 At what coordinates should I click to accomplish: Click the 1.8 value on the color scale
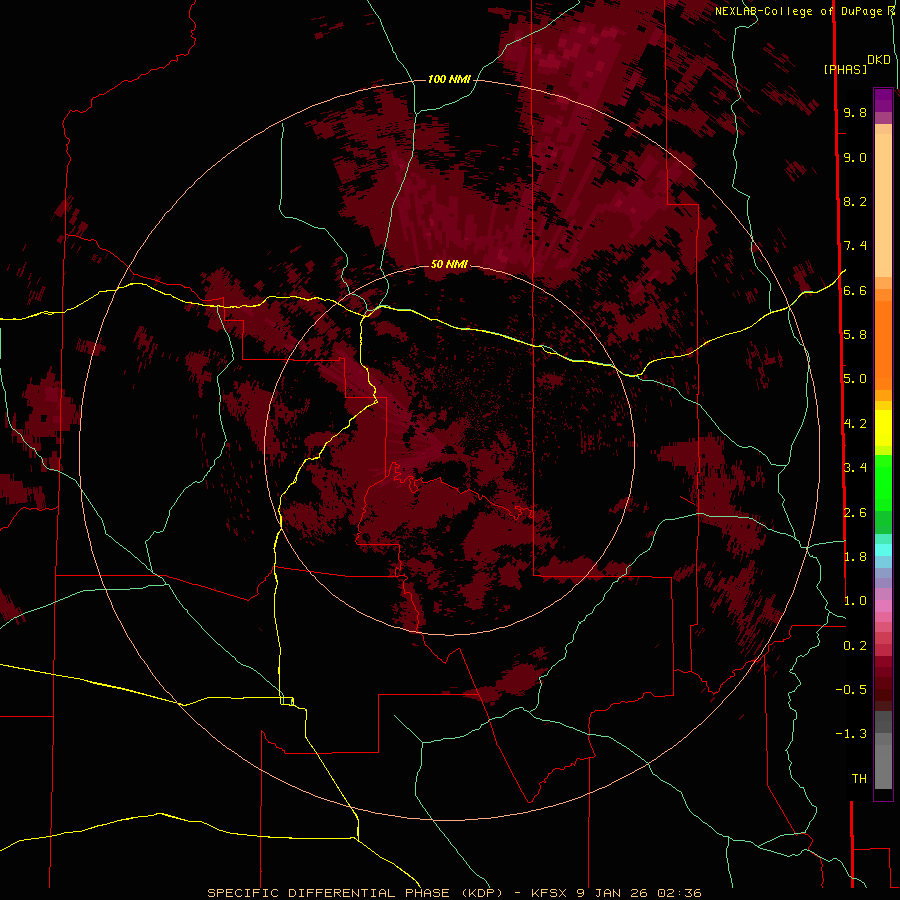(855, 557)
